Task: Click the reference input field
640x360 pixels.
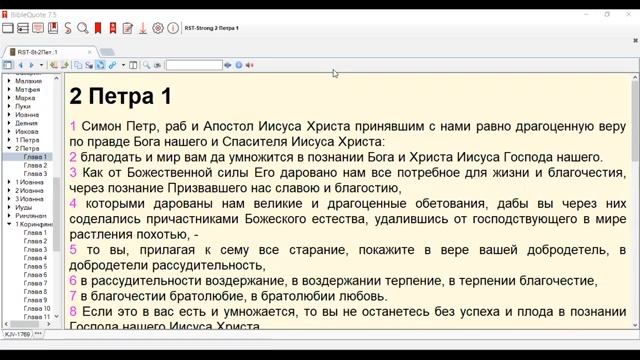Action: click(194, 65)
